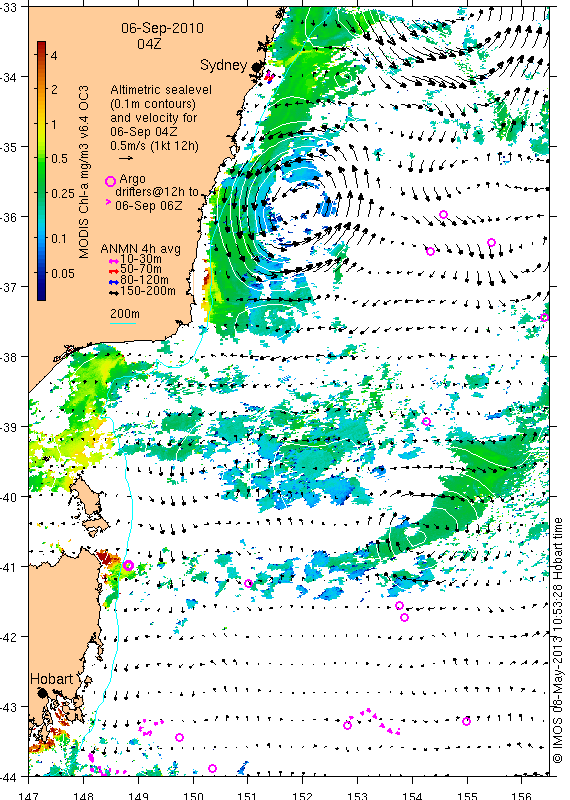The image size is (570, 800).
Task: Click colorbar tick label '0.1'
Action: coord(59,238)
